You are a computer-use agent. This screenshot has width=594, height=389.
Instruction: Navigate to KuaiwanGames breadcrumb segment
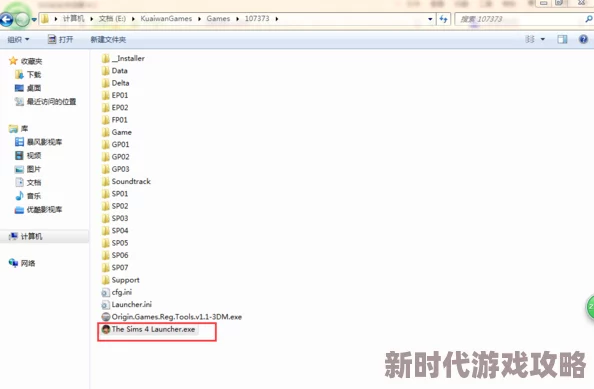coord(166,19)
